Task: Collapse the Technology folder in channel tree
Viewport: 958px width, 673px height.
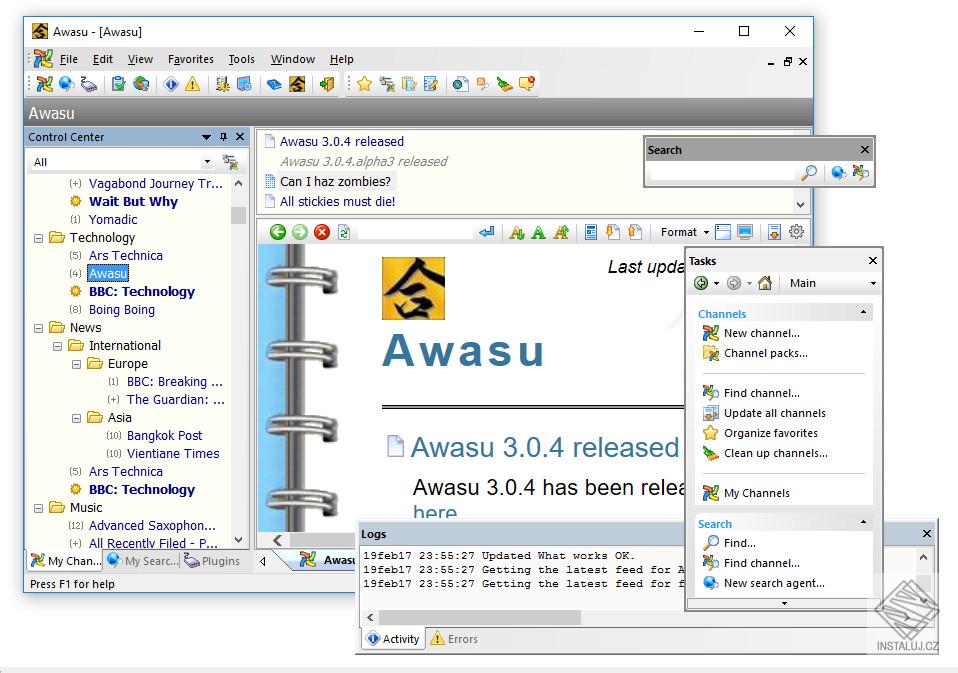Action: [x=38, y=238]
